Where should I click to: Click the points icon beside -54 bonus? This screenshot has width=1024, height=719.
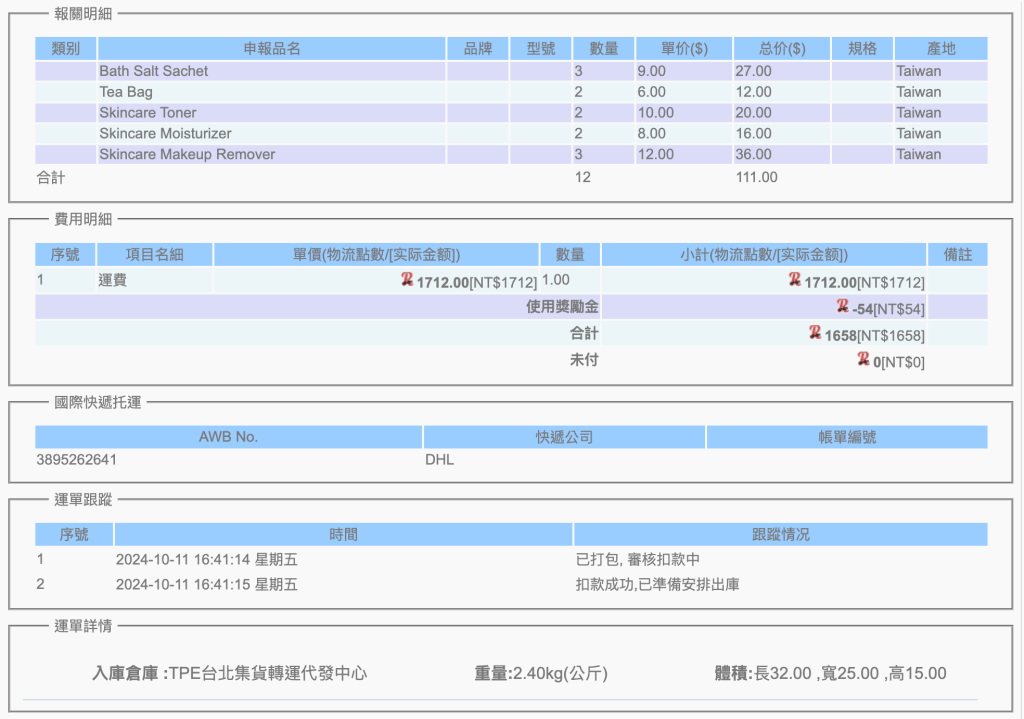click(843, 307)
